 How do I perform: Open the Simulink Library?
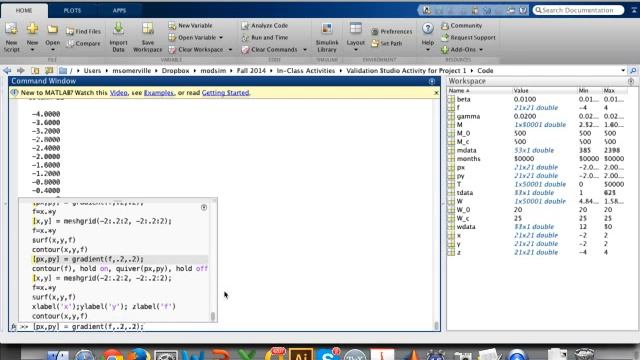327,38
